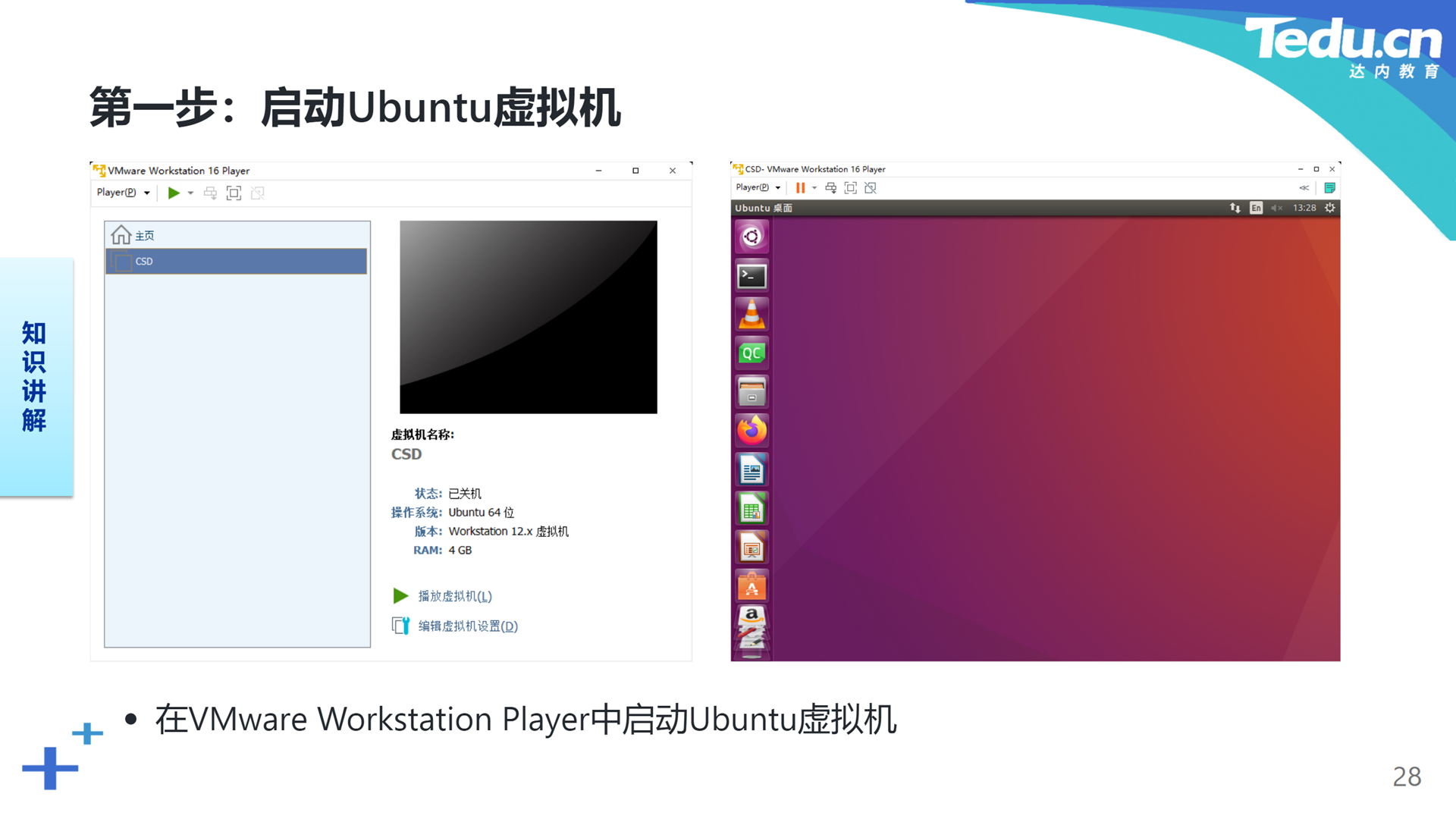Click 播放虚拟机(L) link
This screenshot has width=1456, height=819.
(455, 596)
